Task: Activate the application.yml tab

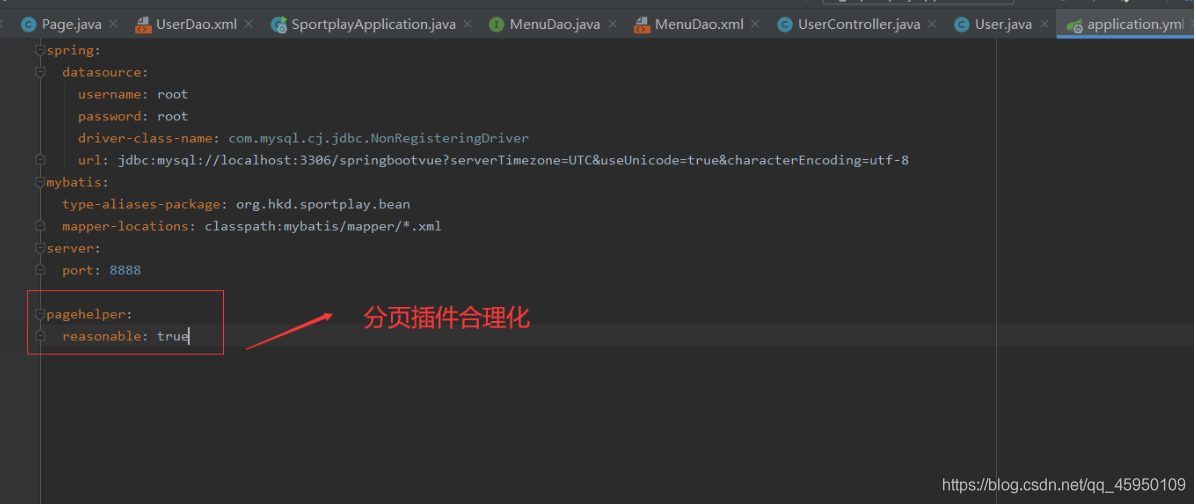Action: [1127, 24]
